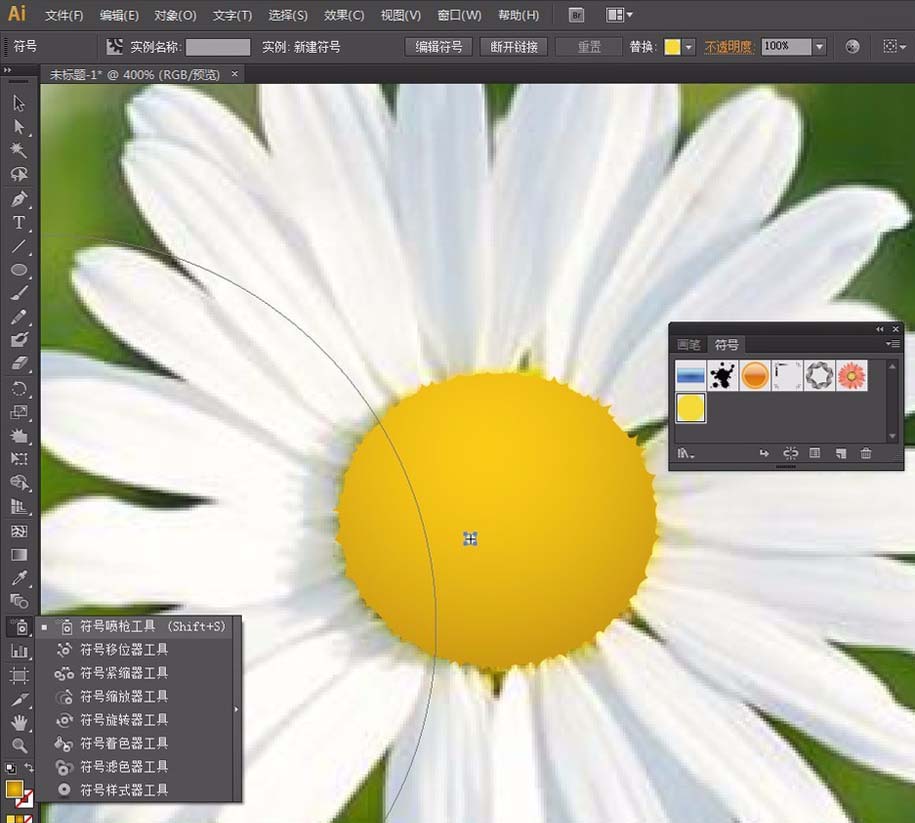Click the 实例名称 input field

pyautogui.click(x=218, y=47)
